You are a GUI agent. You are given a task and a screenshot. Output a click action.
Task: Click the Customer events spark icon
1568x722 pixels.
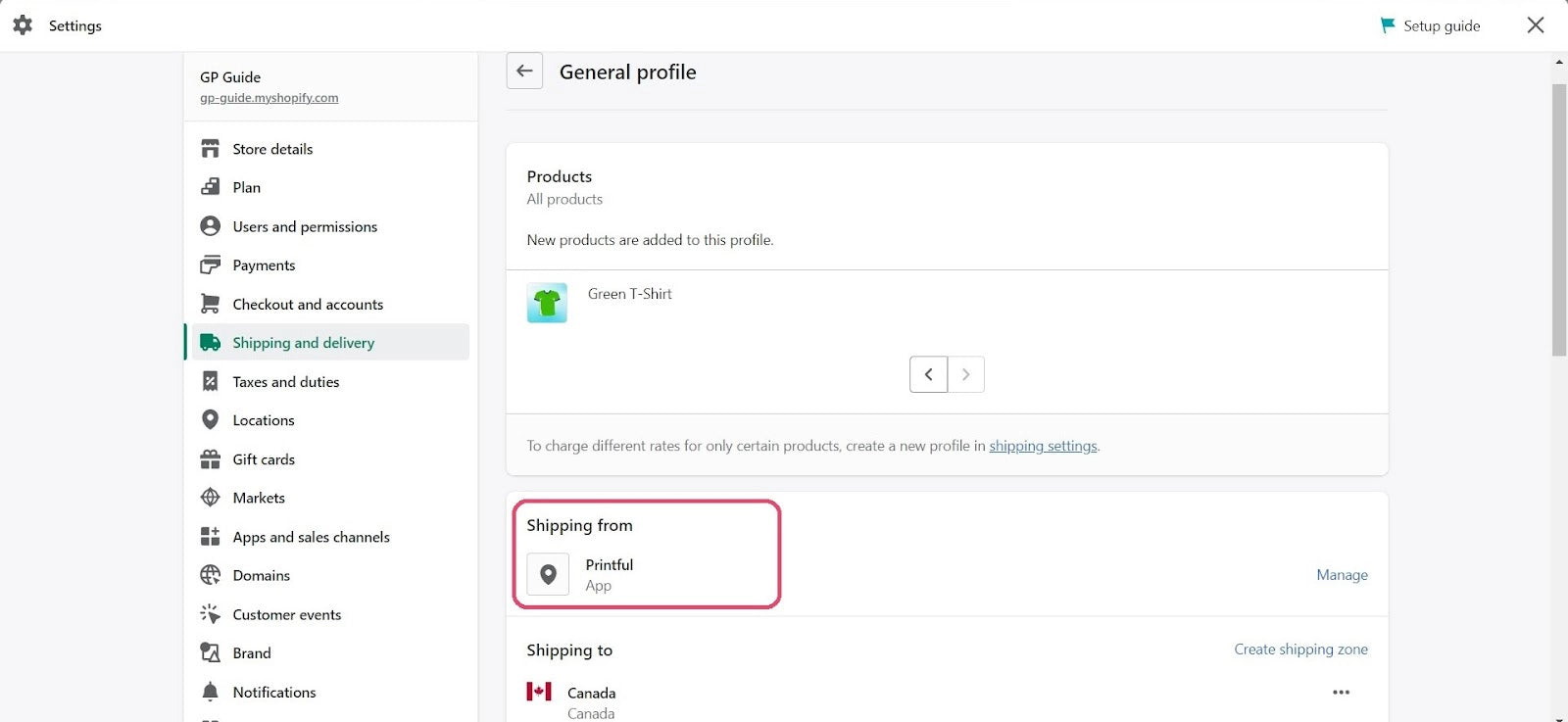210,614
